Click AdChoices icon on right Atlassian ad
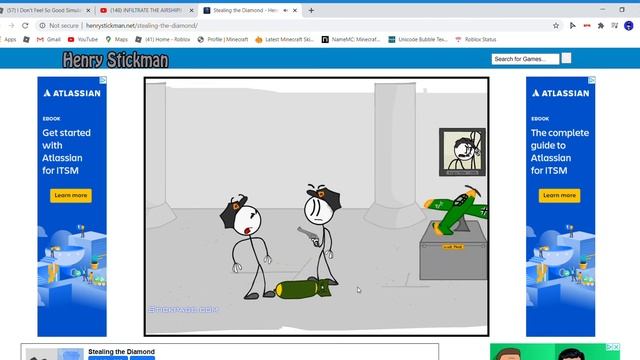 point(592,80)
